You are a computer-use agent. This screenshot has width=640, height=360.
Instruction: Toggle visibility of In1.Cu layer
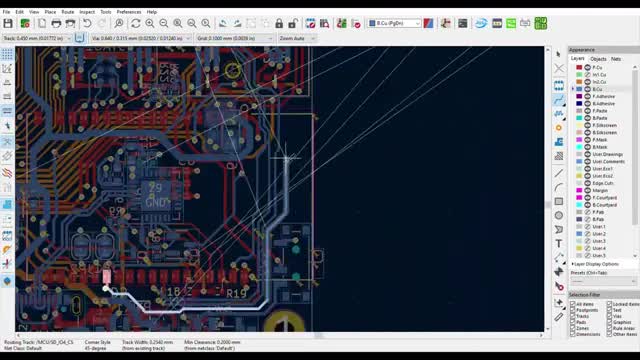(588, 75)
